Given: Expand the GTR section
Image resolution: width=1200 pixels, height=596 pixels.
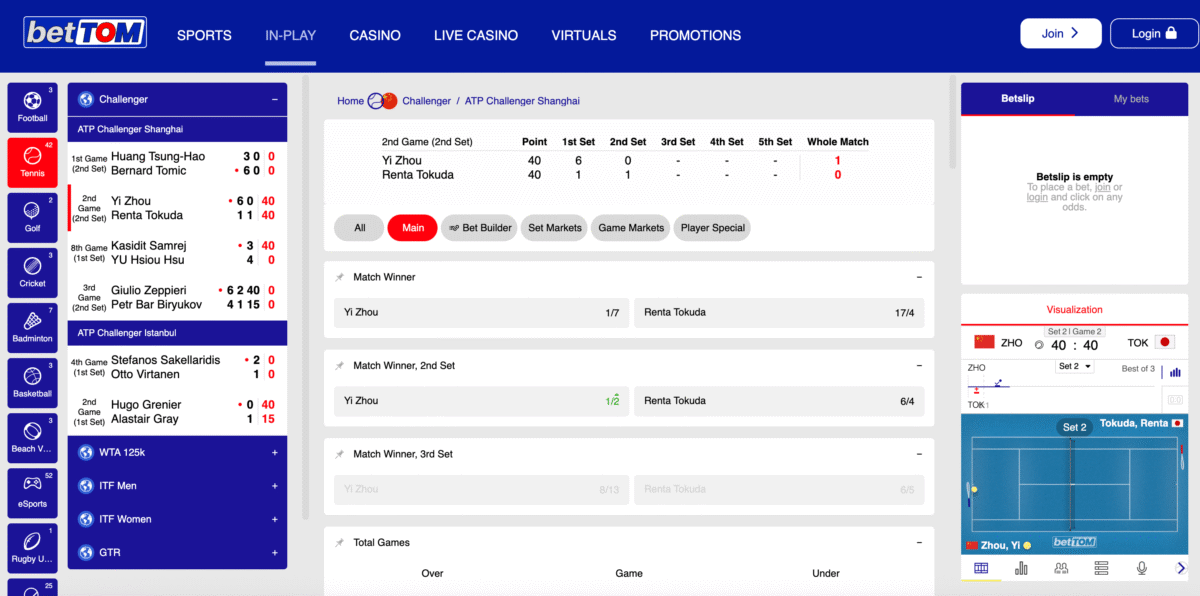Looking at the screenshot, I should tap(274, 552).
